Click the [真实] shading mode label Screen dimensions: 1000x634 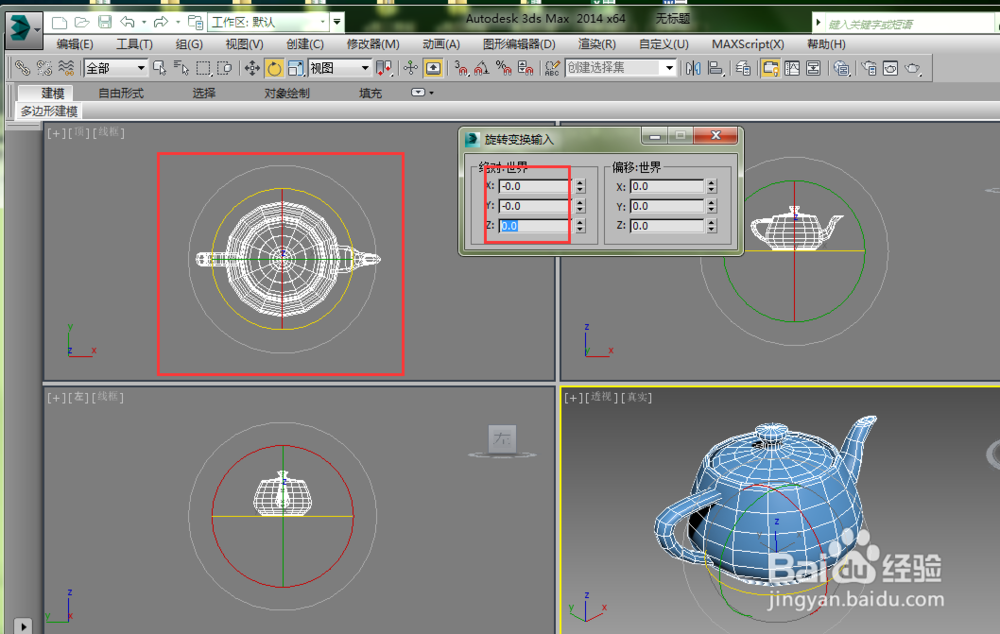pyautogui.click(x=638, y=397)
